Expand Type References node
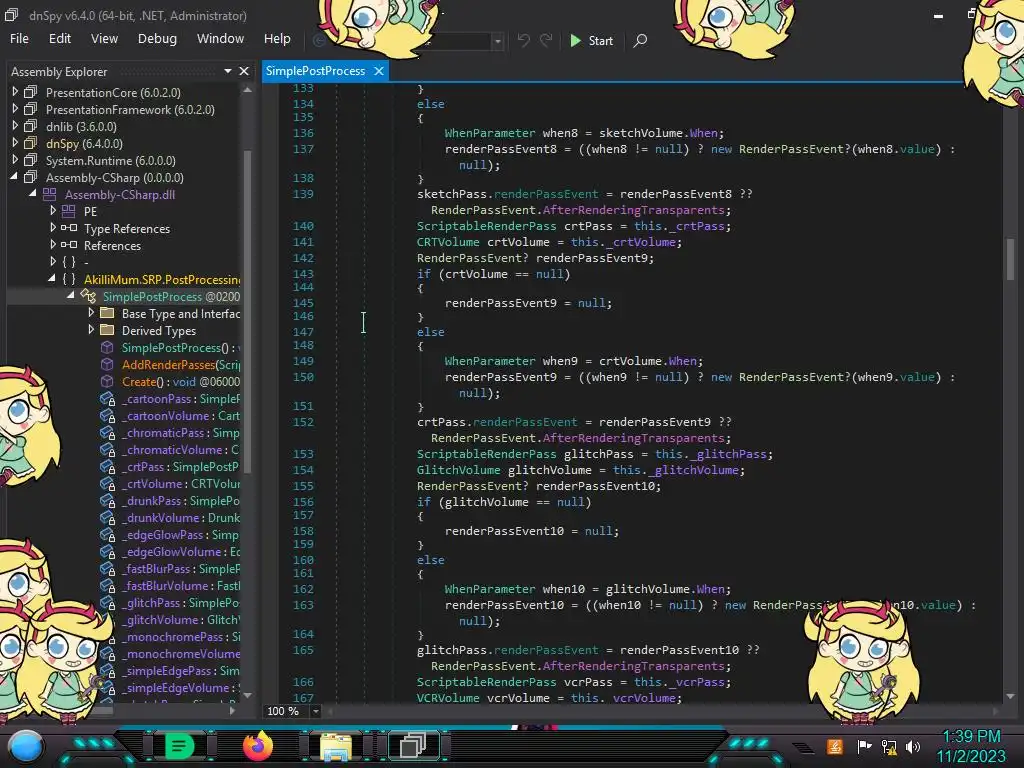1024x768 pixels. tap(53, 228)
